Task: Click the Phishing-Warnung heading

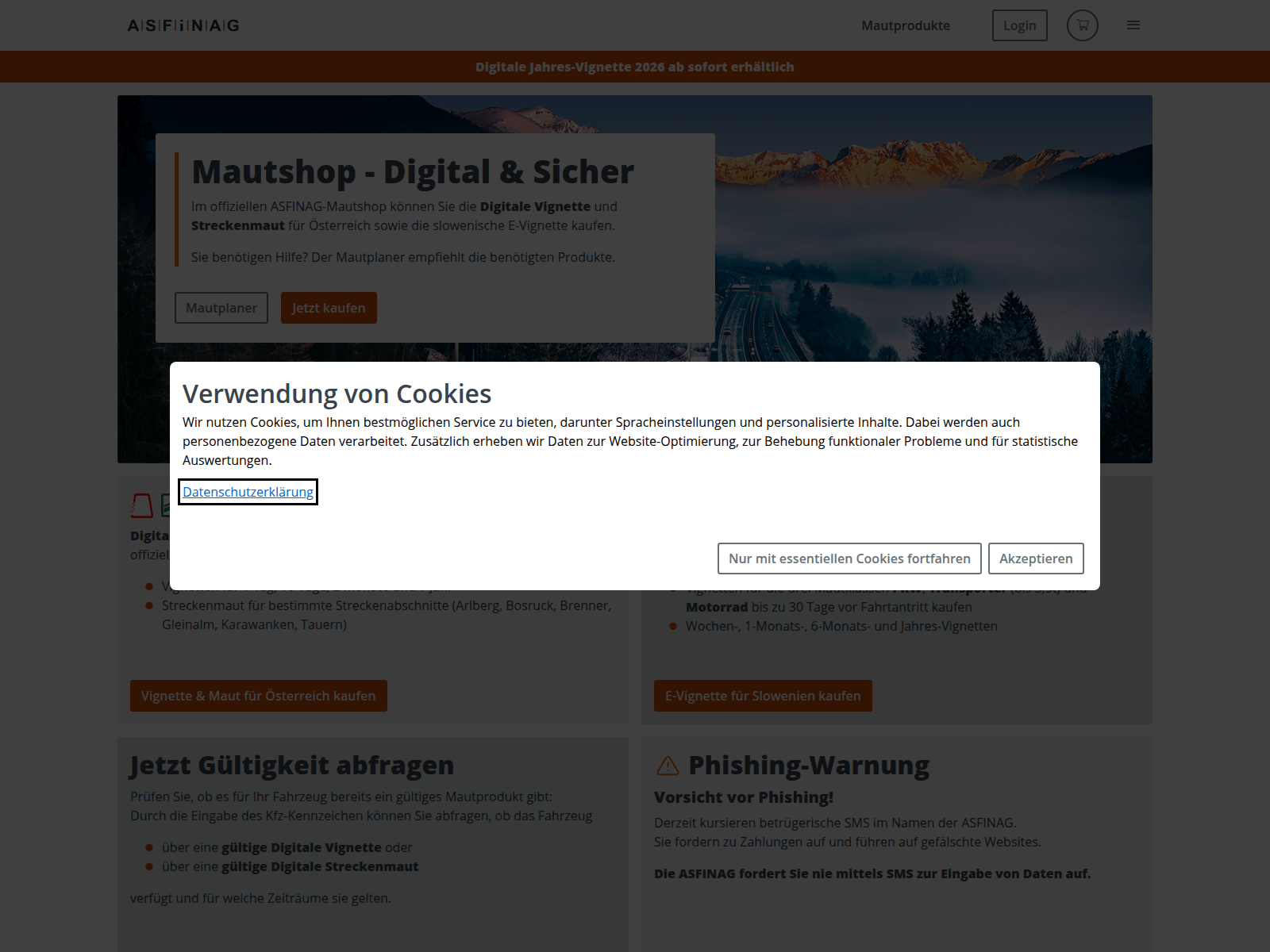Action: tap(809, 765)
